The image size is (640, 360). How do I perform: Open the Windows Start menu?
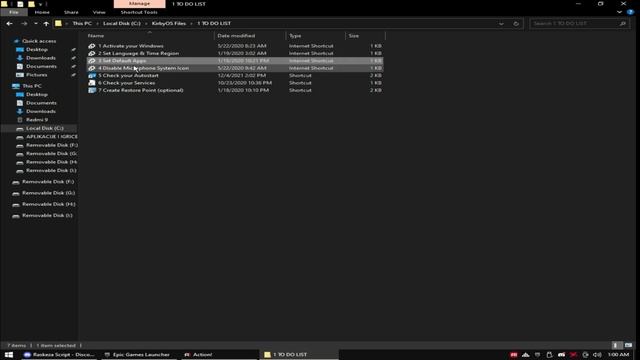[9, 355]
